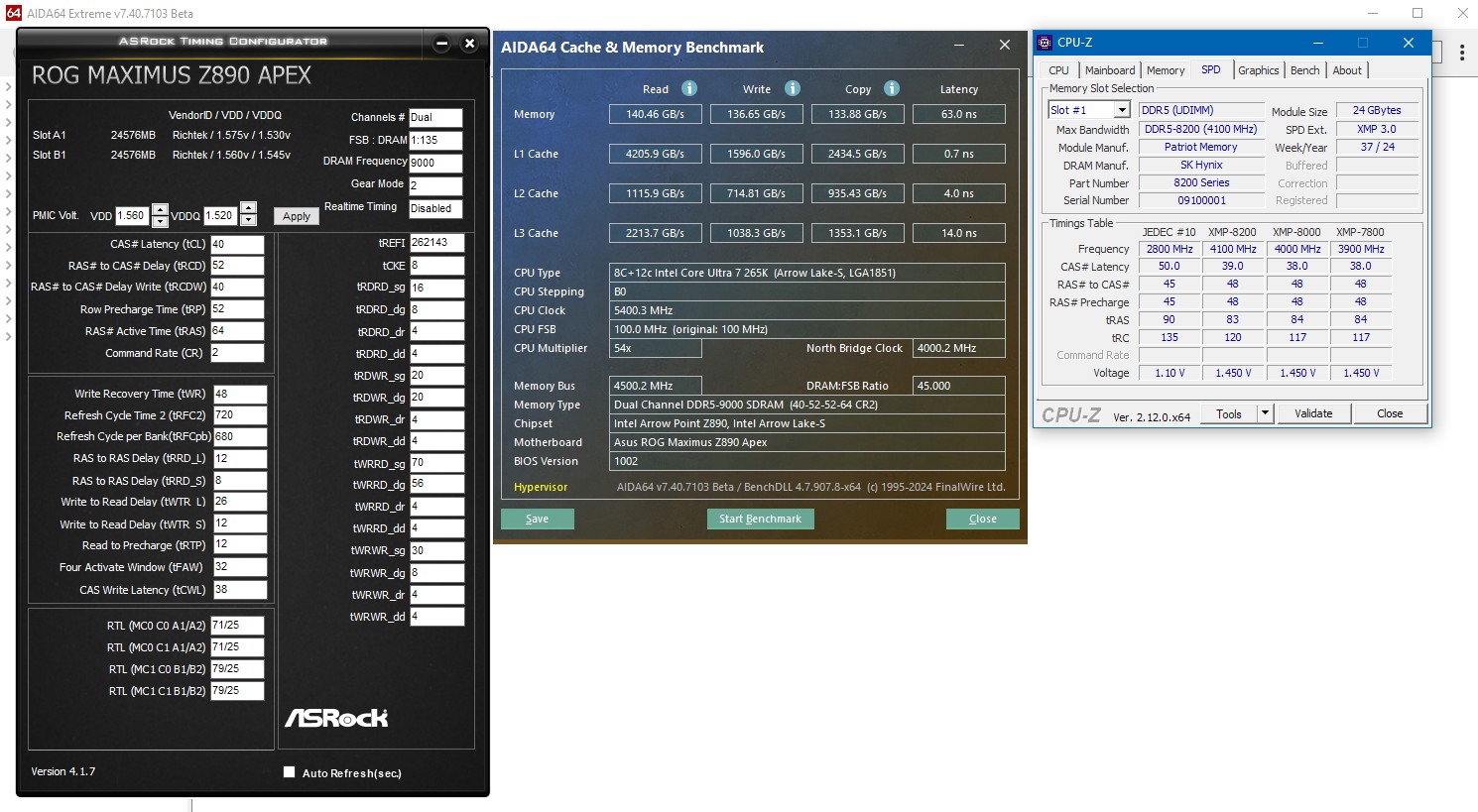Close the ASRock Timing Configurator window
Viewport: 1478px width, 812px height.
[x=470, y=43]
